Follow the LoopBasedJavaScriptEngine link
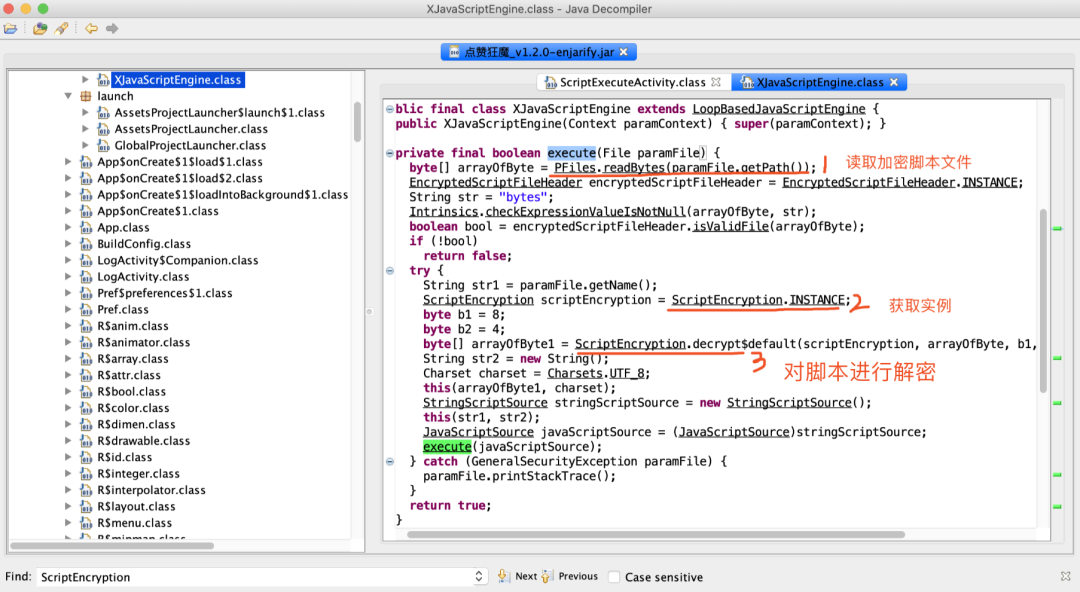The width and height of the screenshot is (1080, 592). (779, 109)
